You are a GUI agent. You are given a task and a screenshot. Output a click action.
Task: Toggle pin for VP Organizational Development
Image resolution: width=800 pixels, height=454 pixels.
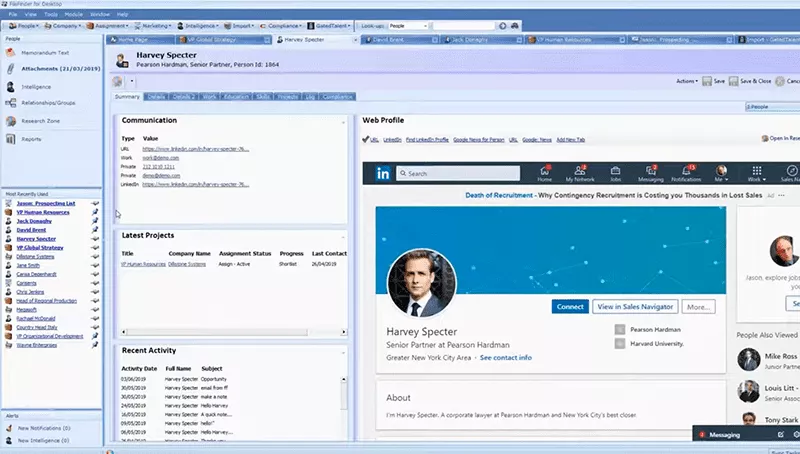[x=95, y=336]
